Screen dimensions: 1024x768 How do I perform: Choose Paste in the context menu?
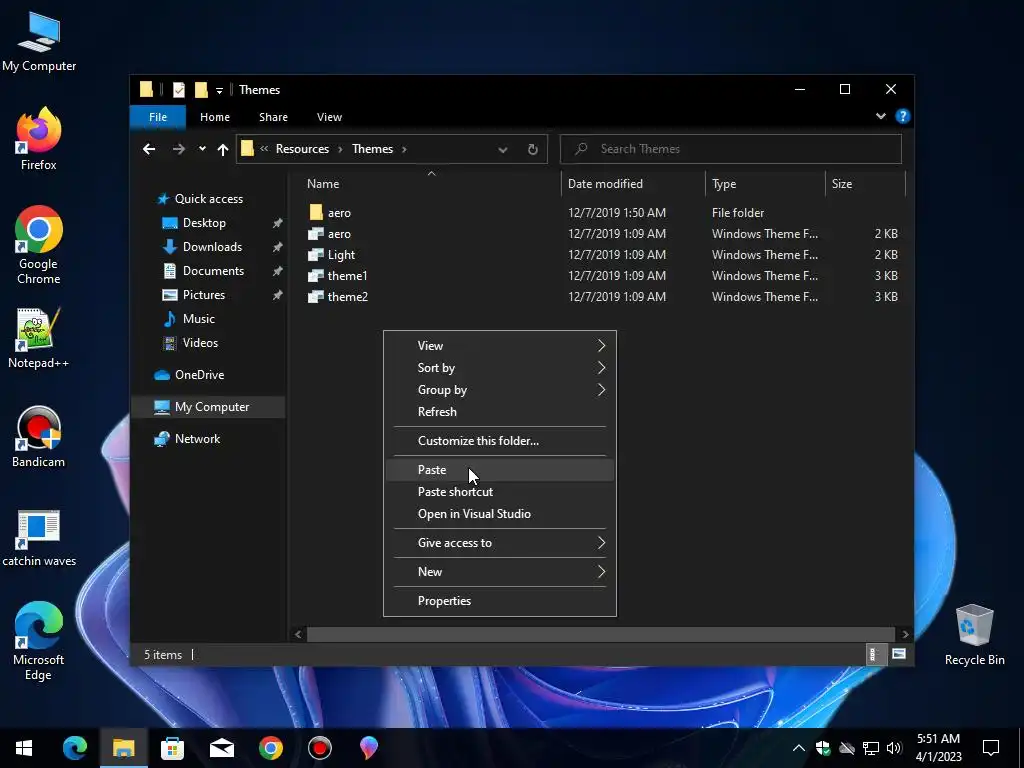click(500, 470)
